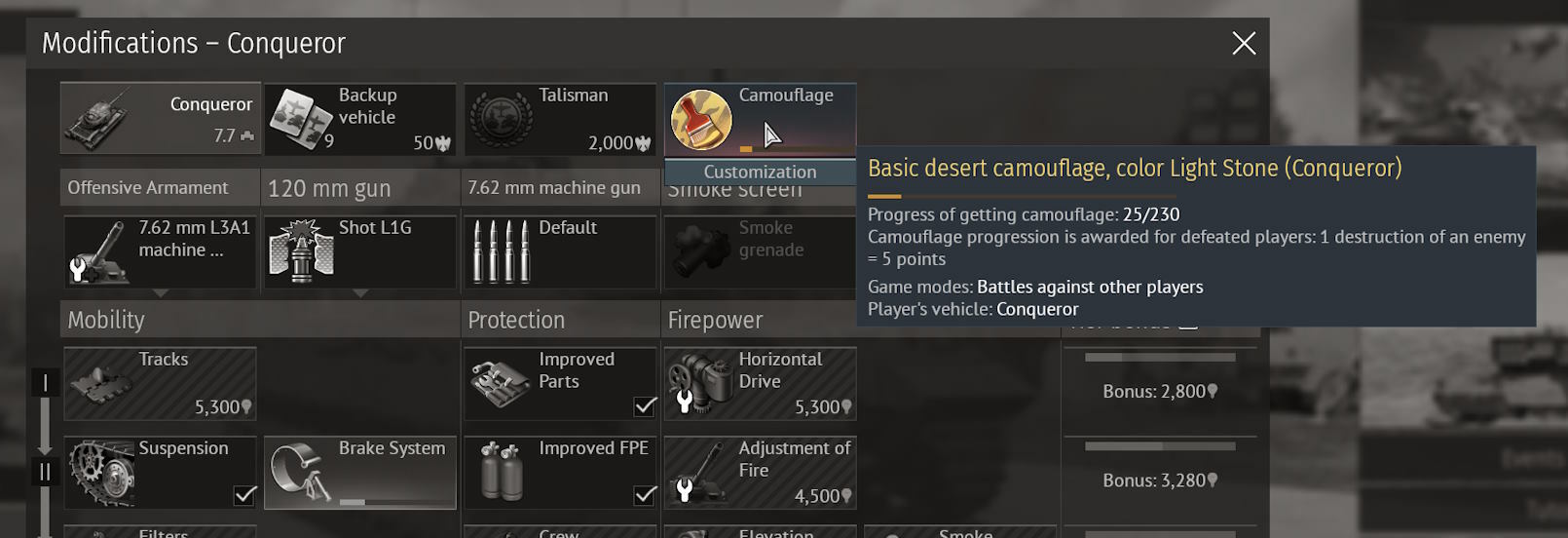Click the Smoke grenade icon
Image resolution: width=1568 pixels, height=538 pixels.
click(701, 251)
